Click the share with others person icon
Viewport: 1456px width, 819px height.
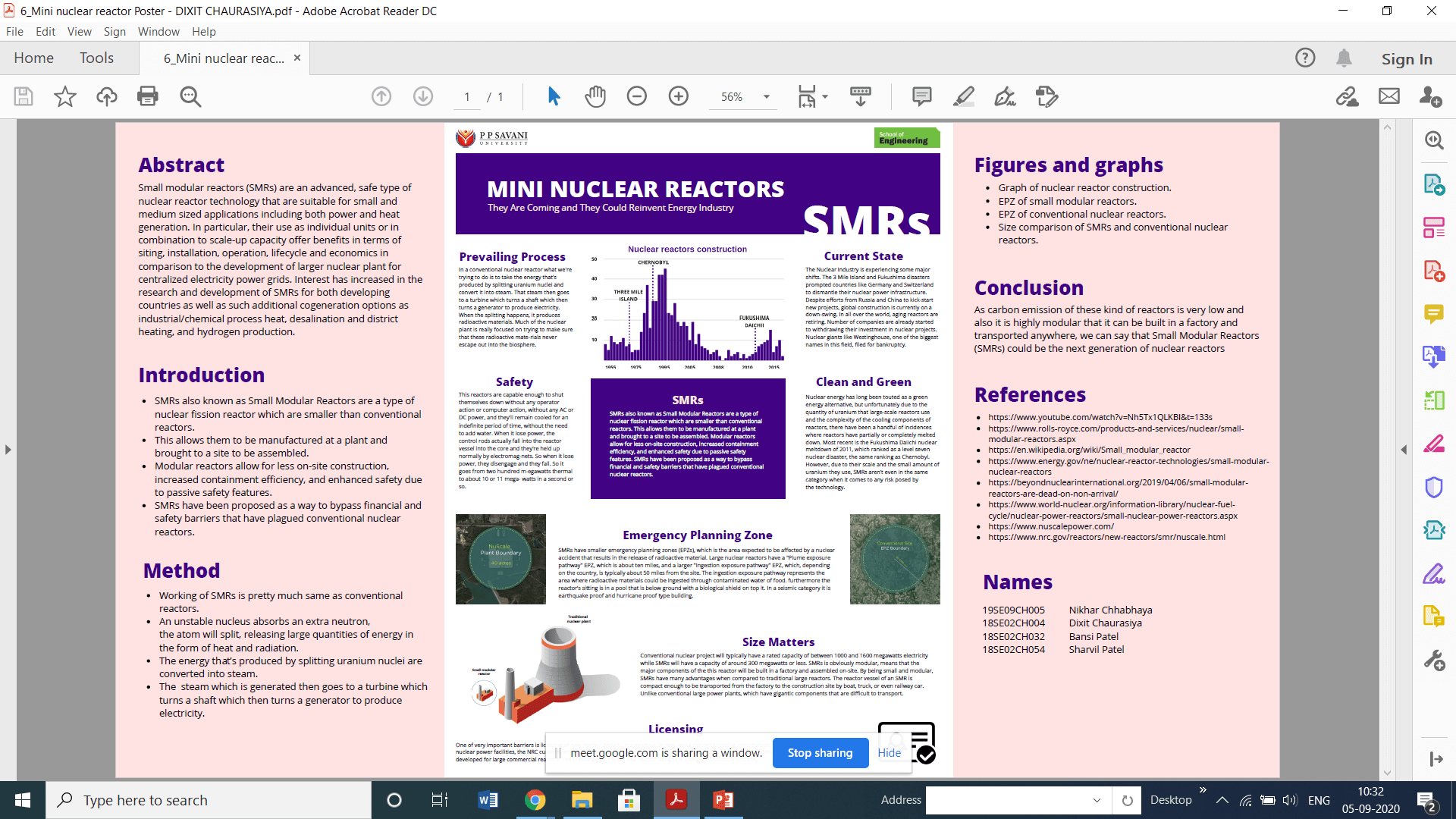coord(1431,96)
